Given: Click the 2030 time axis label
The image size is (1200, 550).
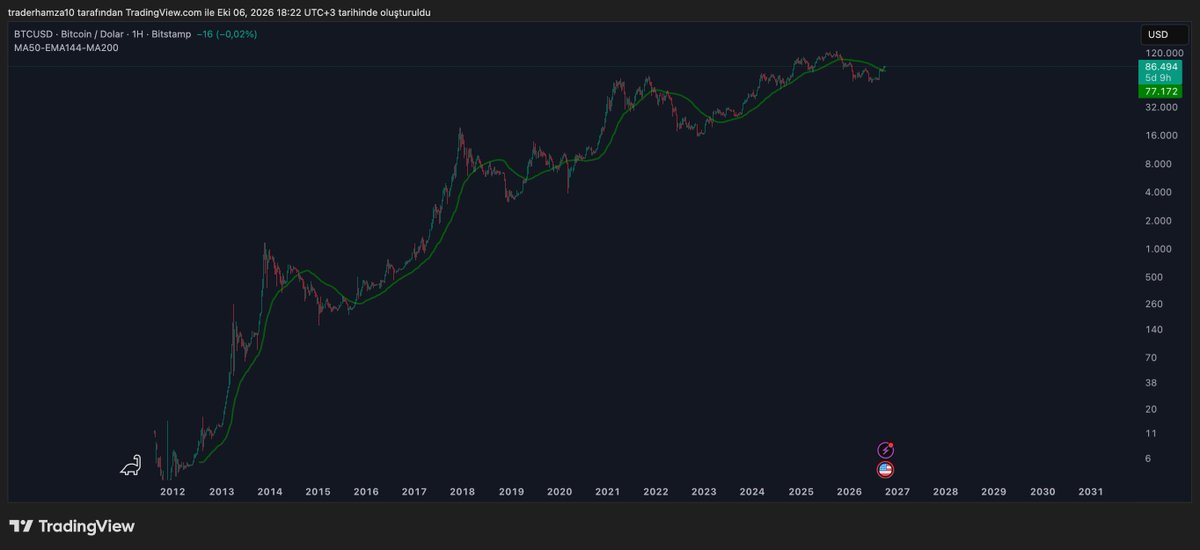Looking at the screenshot, I should (1043, 492).
